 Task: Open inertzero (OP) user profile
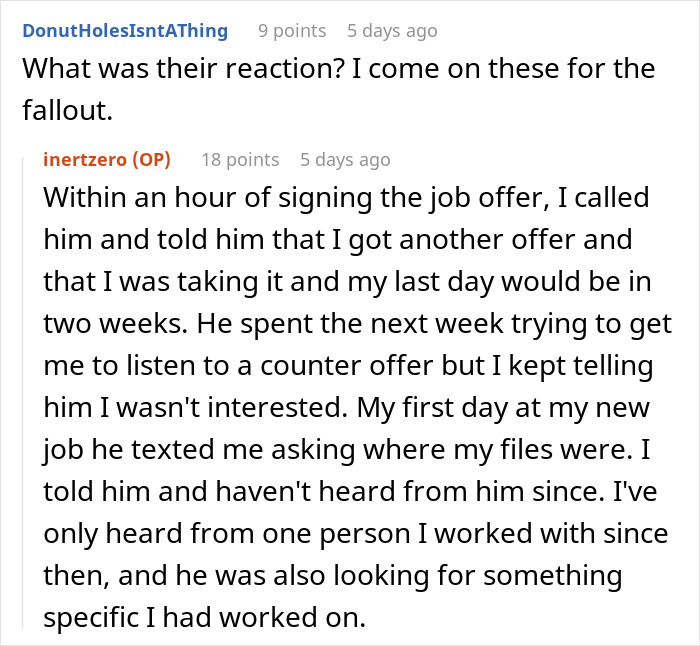[107, 159]
